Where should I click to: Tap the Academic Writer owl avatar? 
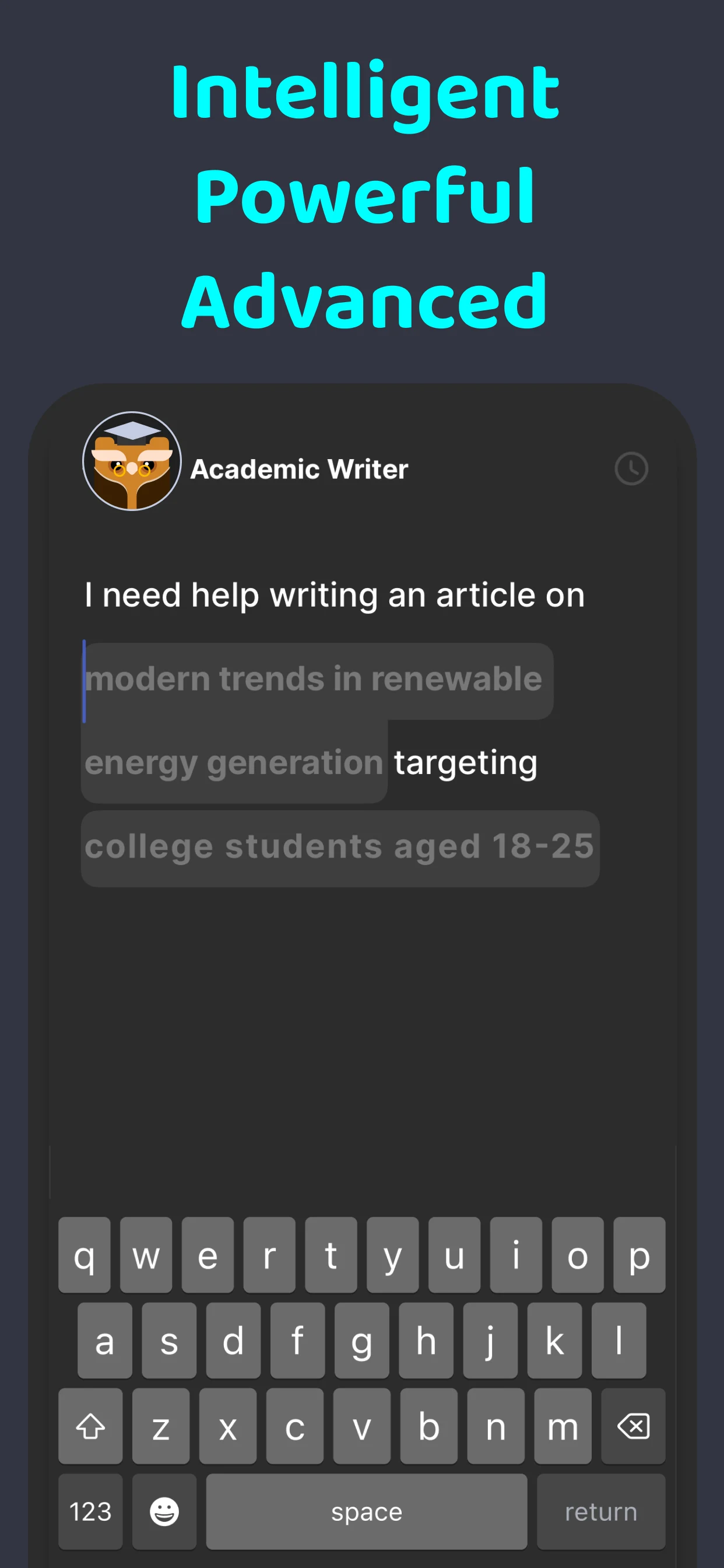(132, 461)
